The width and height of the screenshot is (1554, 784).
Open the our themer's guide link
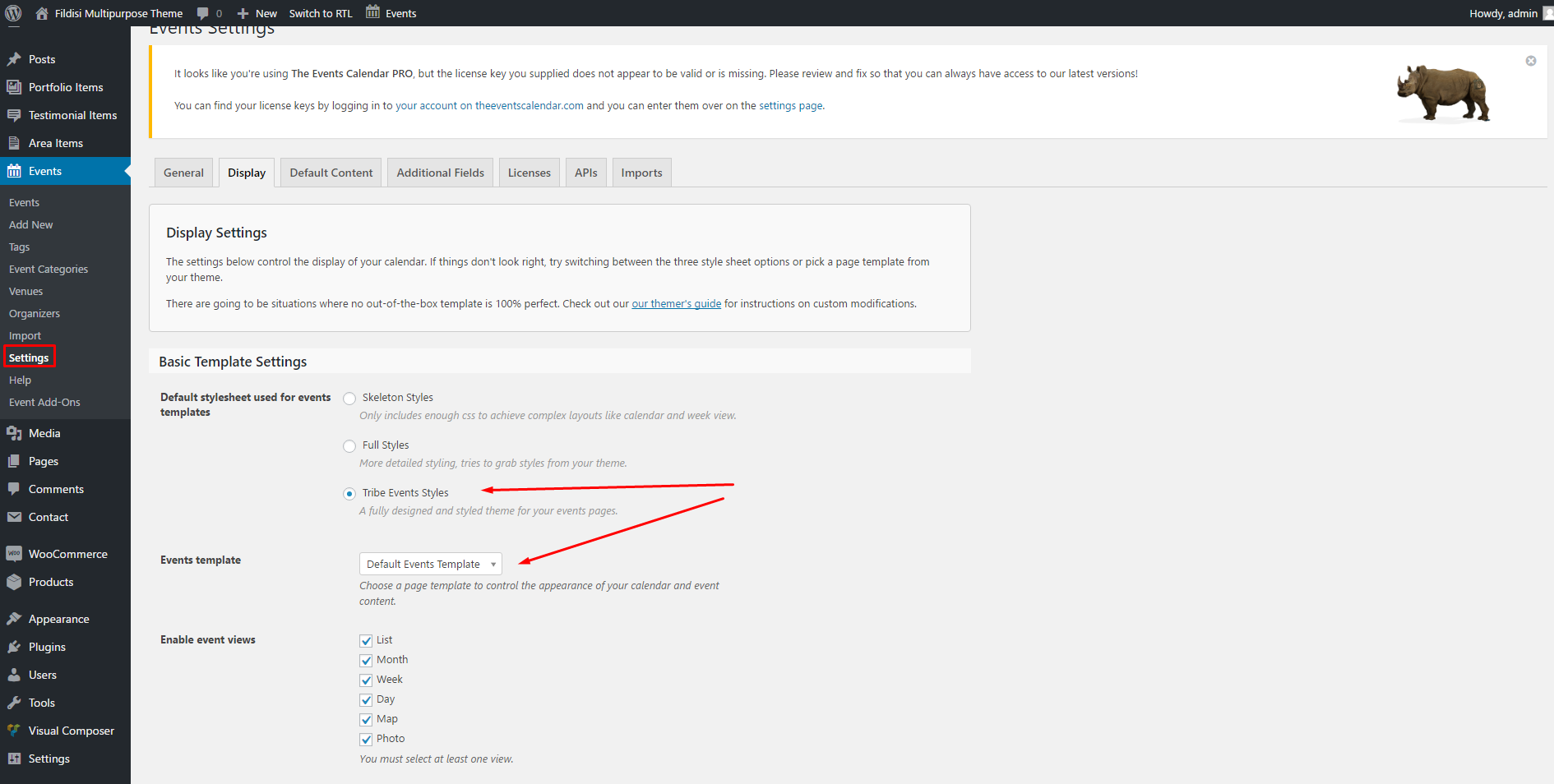pos(676,303)
